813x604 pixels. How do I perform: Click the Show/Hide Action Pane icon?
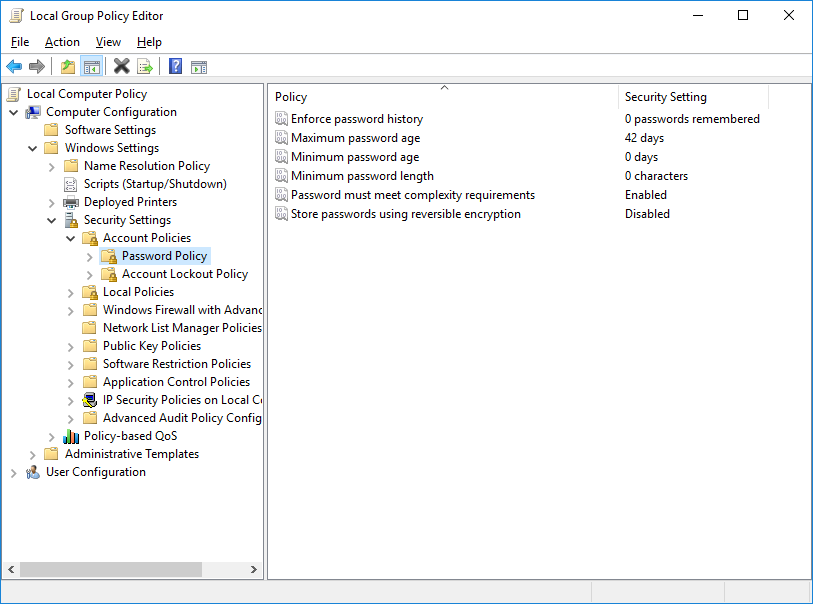pyautogui.click(x=199, y=66)
